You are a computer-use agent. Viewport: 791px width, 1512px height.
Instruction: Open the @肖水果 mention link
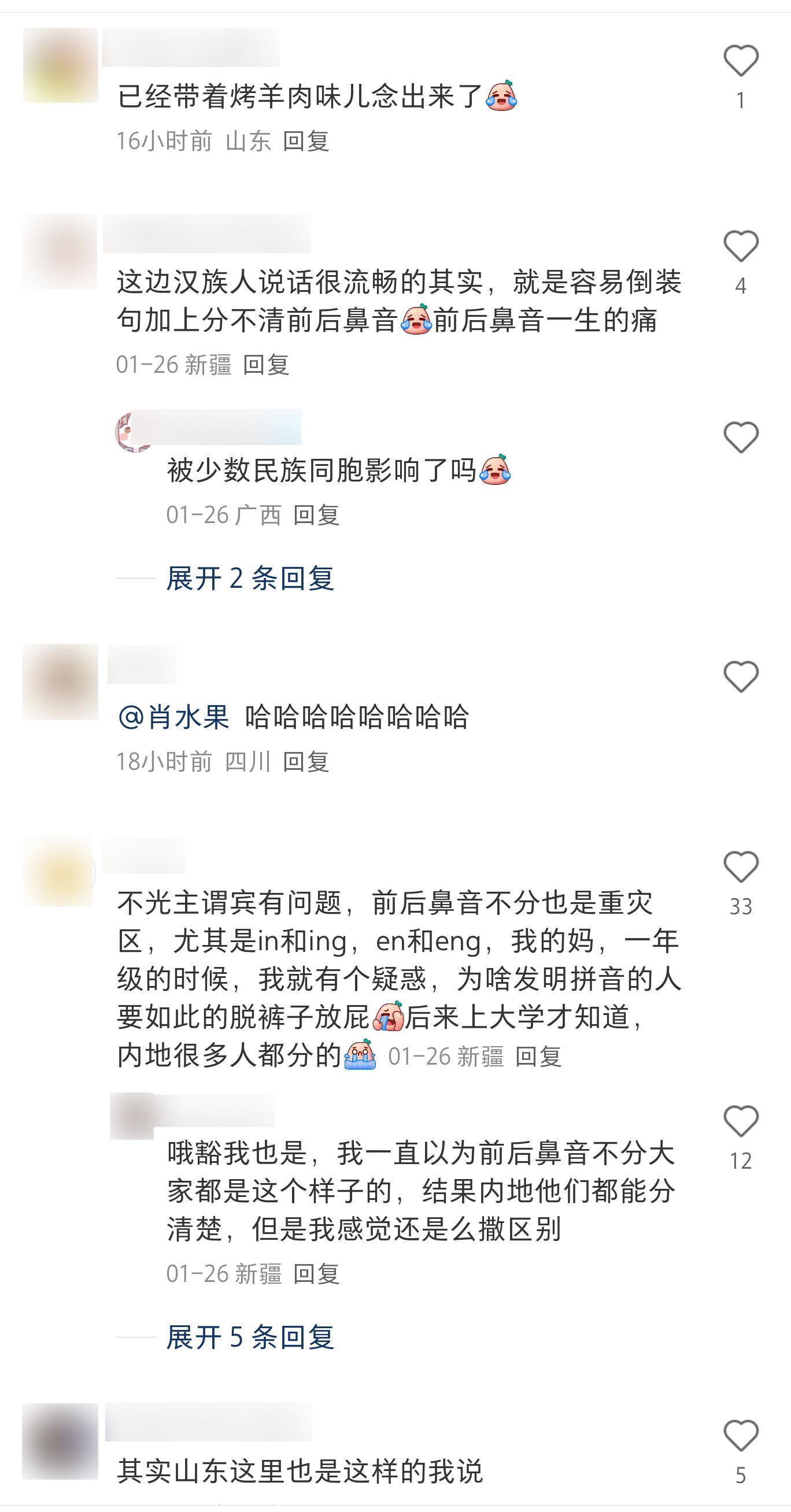point(174,717)
